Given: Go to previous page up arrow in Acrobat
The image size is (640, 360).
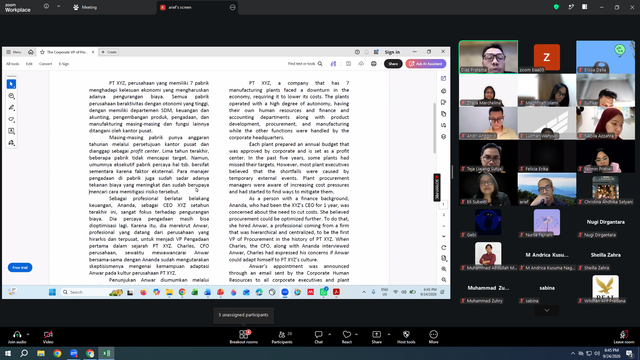Looking at the screenshot, I should (444, 226).
